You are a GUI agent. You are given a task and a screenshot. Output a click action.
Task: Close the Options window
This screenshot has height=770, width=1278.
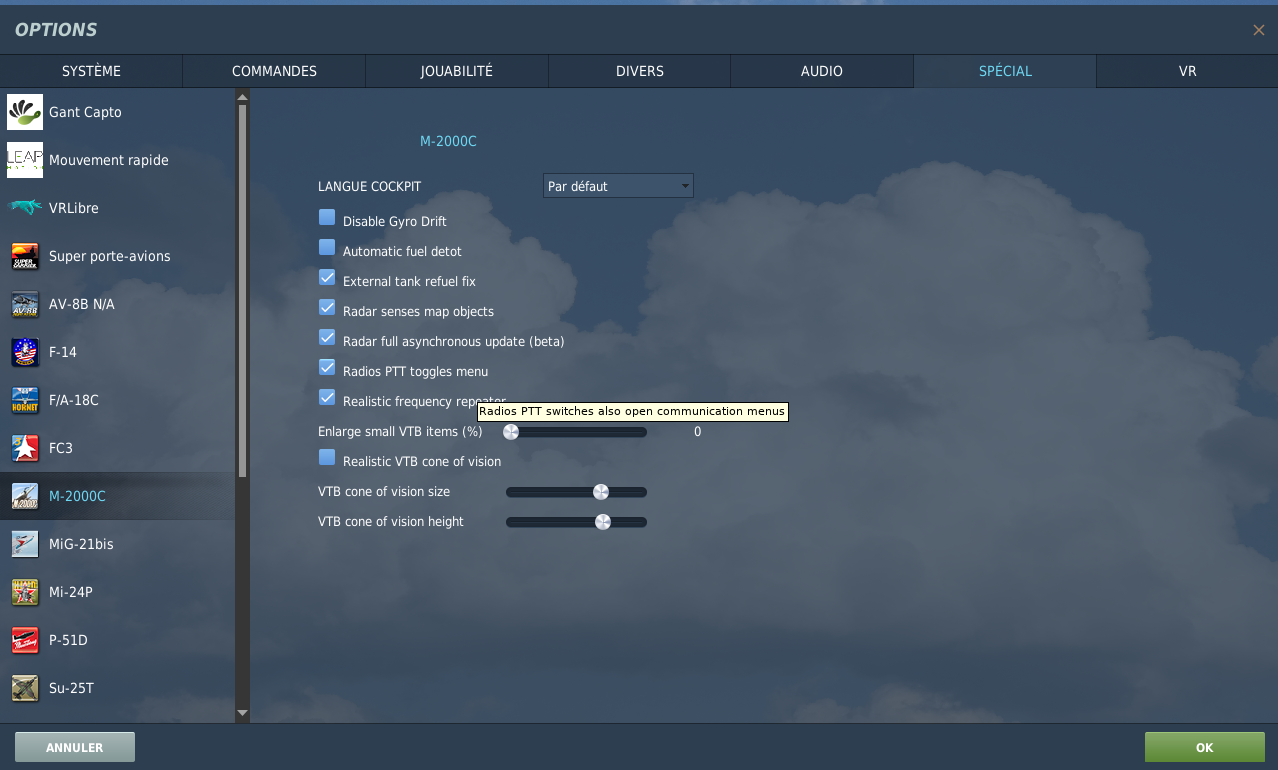tap(1259, 30)
